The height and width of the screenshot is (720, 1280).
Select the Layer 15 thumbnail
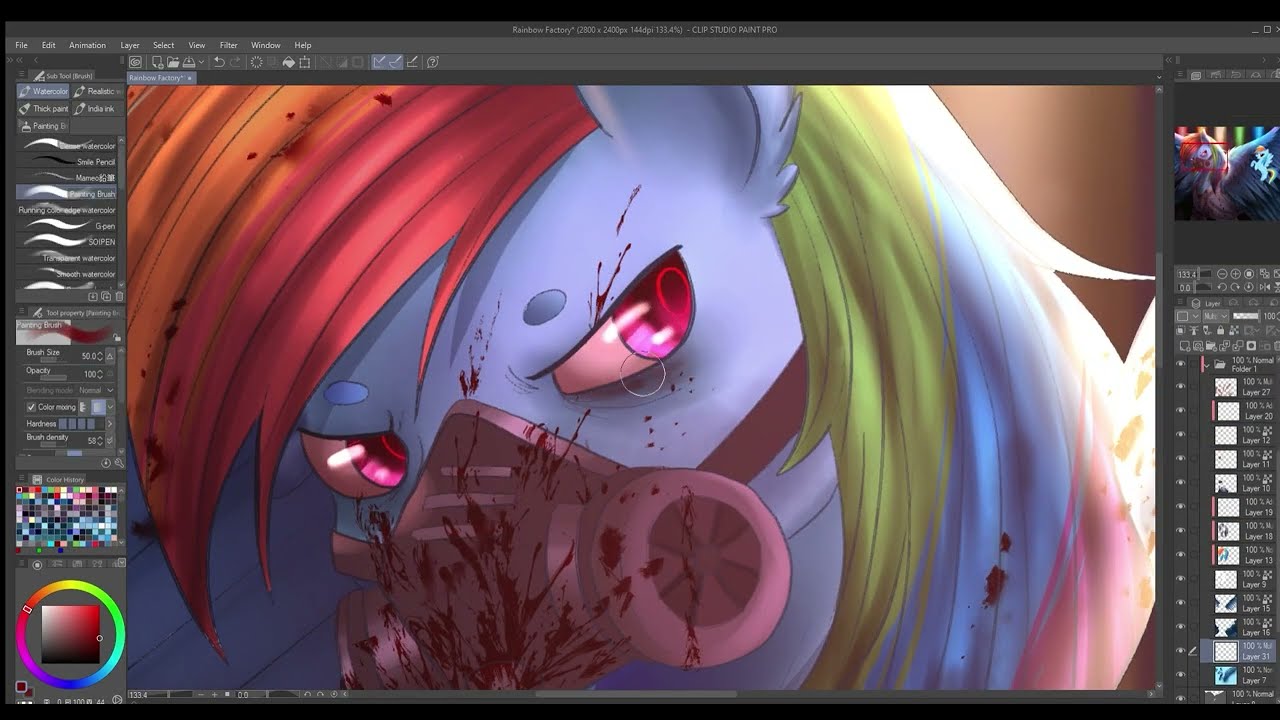pos(1226,604)
